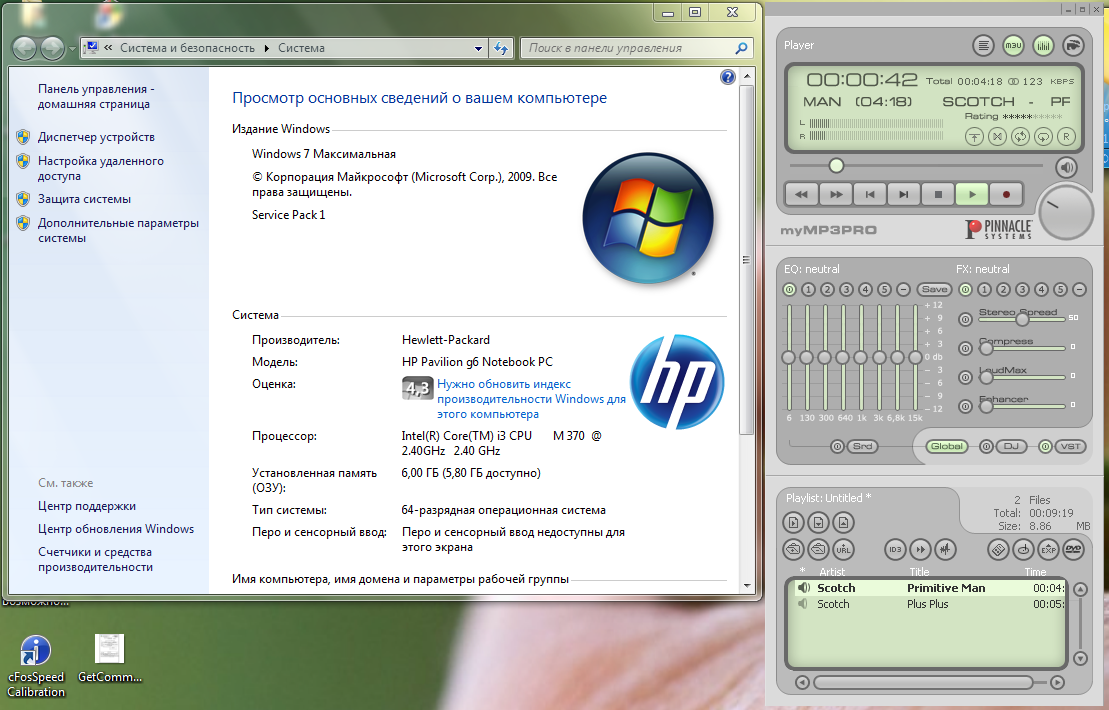
Task: Toggle the Stereo Spread effect on
Action: [965, 320]
